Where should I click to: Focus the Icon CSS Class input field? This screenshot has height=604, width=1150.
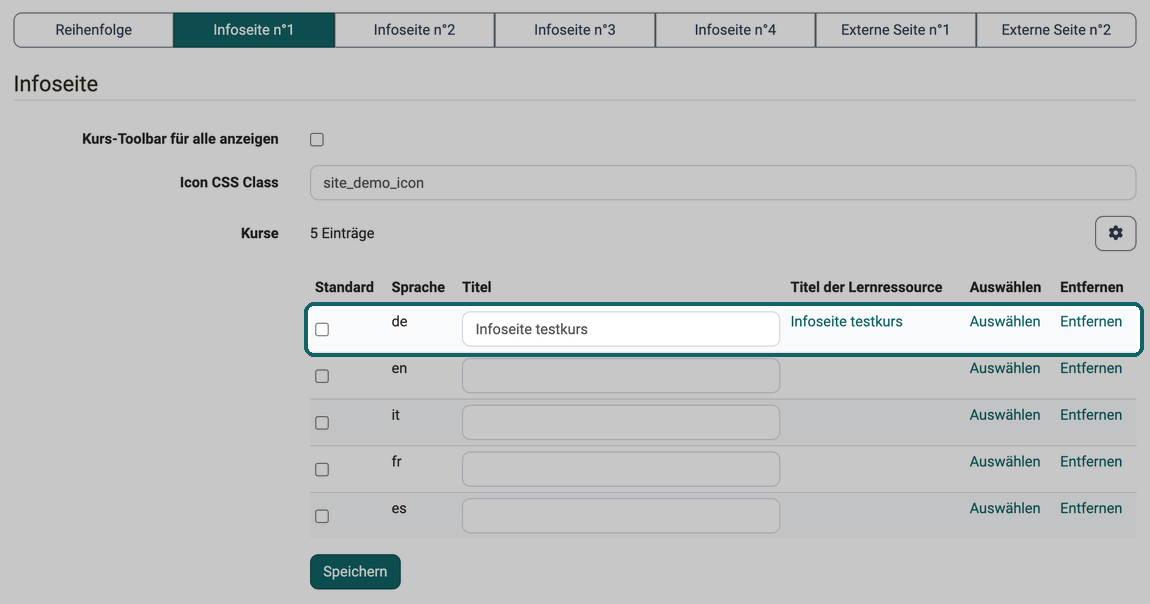pyautogui.click(x=722, y=183)
